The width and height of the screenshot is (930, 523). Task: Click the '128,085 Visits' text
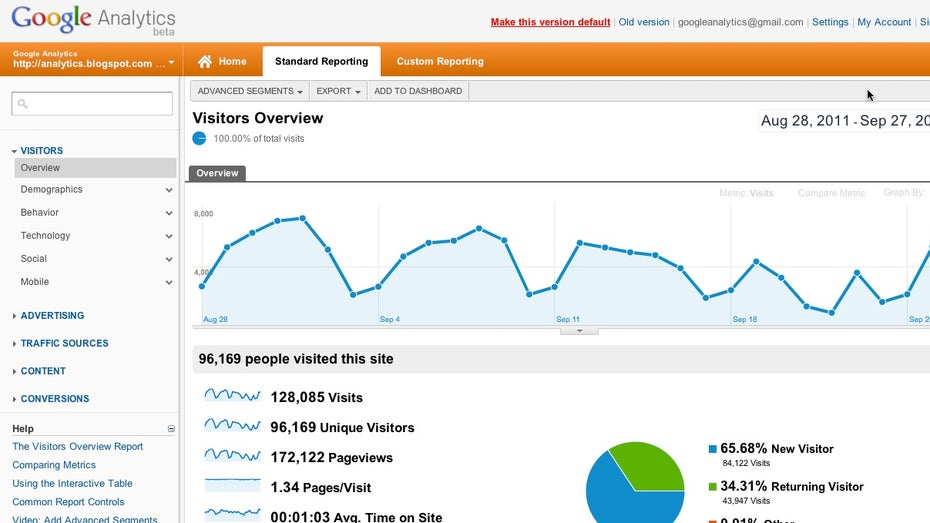[316, 397]
